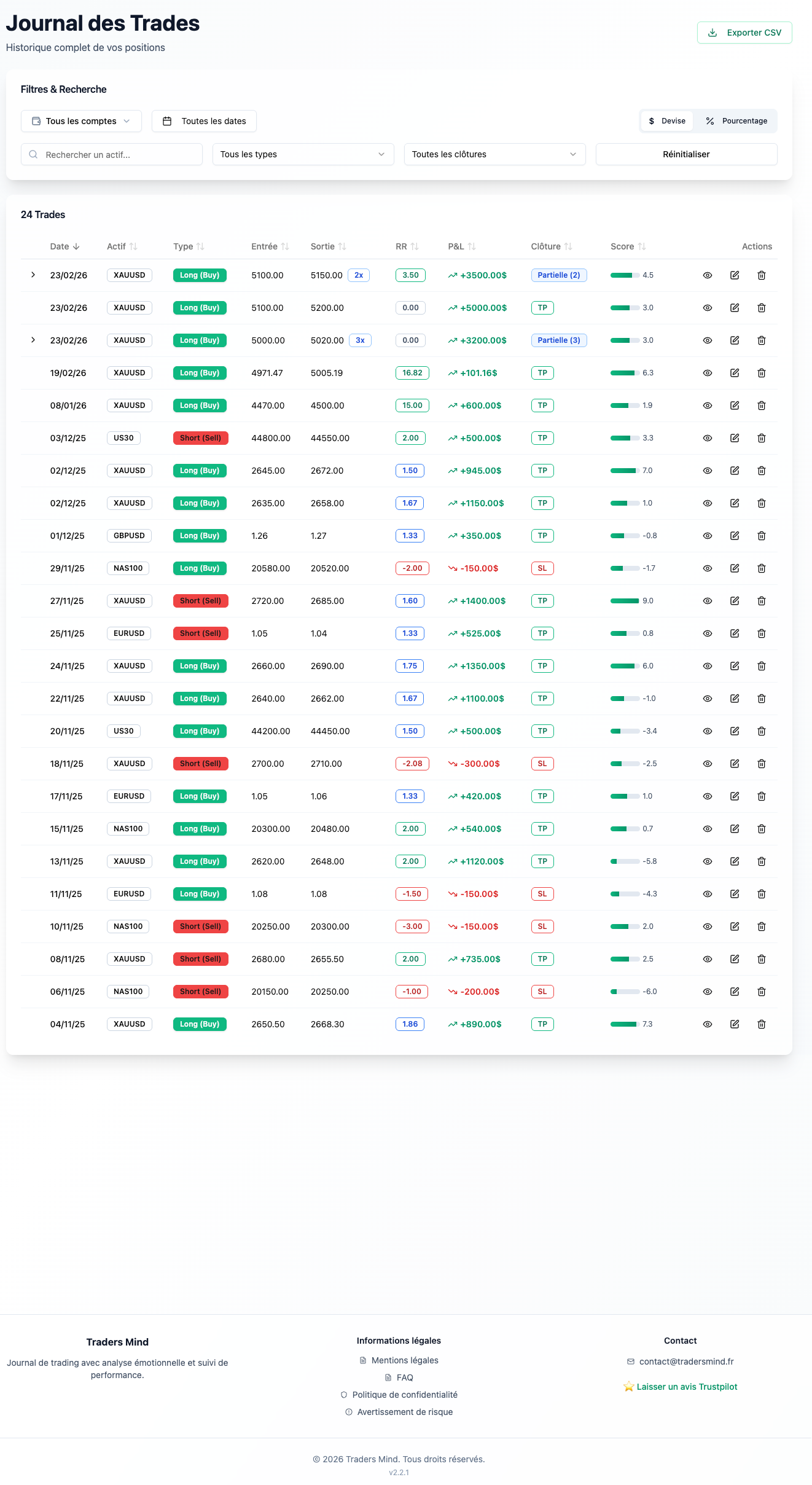The width and height of the screenshot is (812, 1485).
Task: Edit the 06/11/25 NAS100 trade
Action: coord(734,992)
